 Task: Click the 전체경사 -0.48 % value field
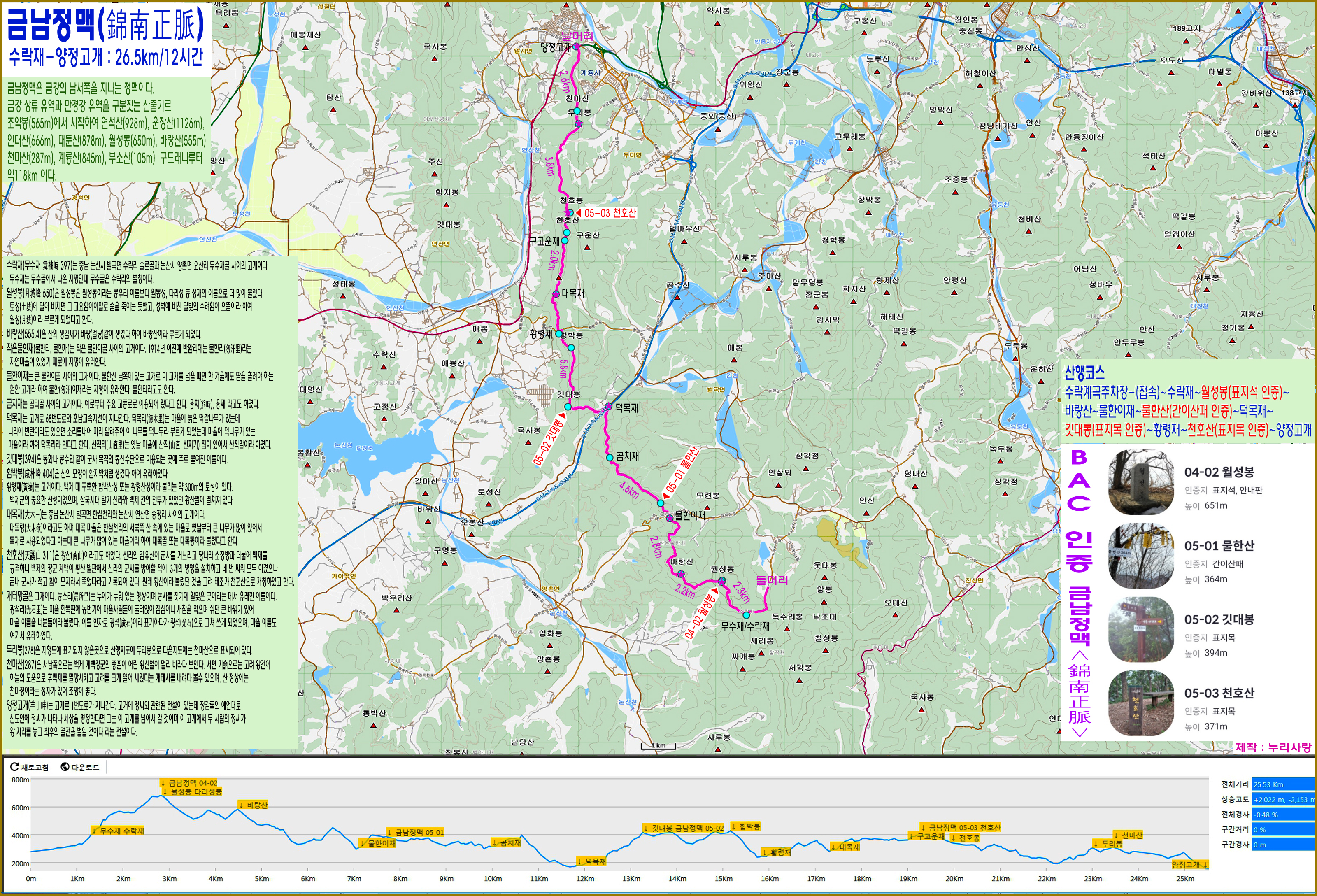click(x=1284, y=815)
